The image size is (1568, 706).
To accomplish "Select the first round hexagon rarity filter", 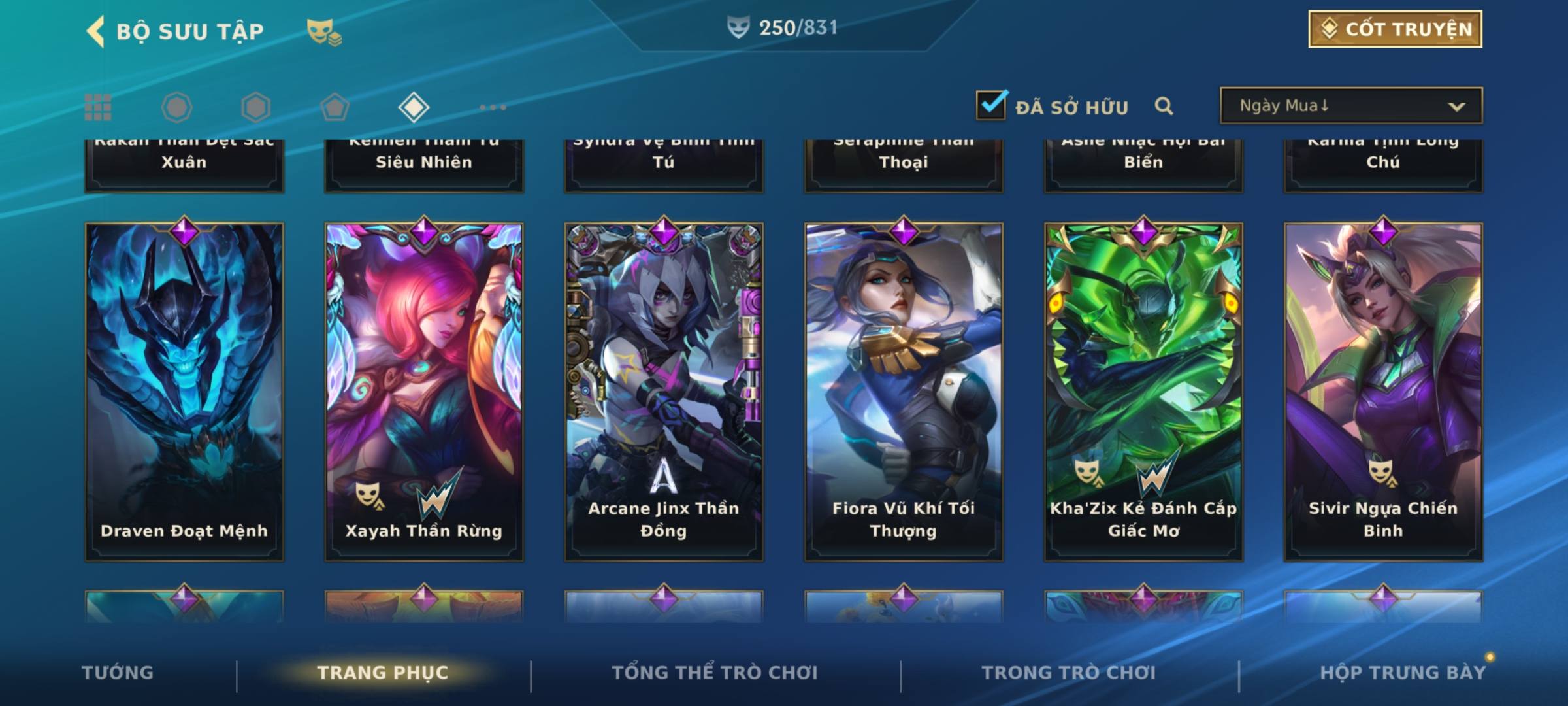I will [x=176, y=107].
